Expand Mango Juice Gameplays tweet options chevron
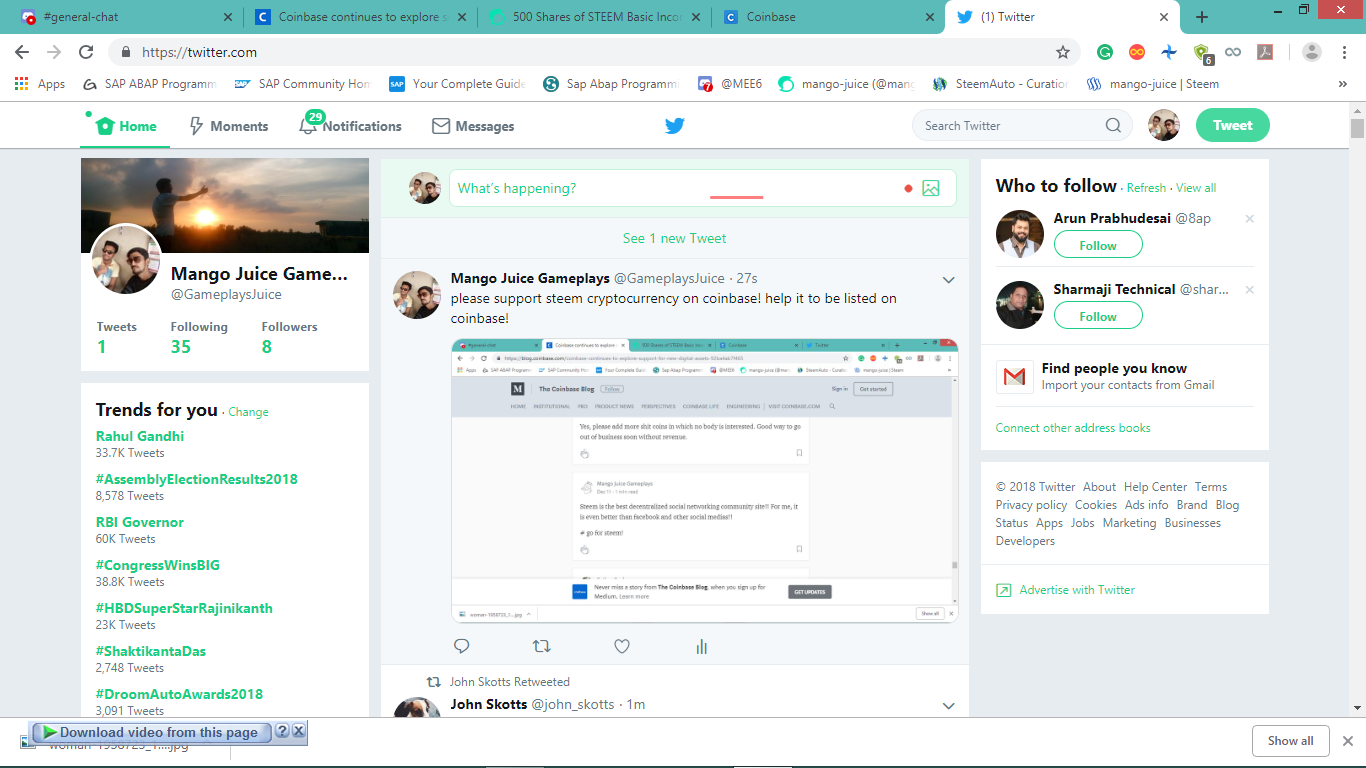This screenshot has width=1366, height=768. click(x=949, y=280)
